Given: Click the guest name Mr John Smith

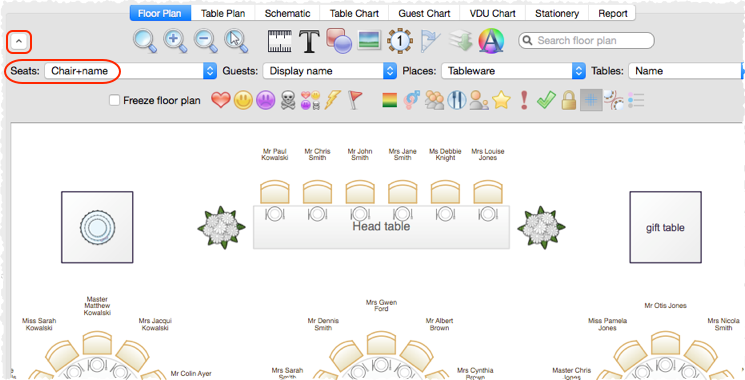Looking at the screenshot, I should (360, 154).
